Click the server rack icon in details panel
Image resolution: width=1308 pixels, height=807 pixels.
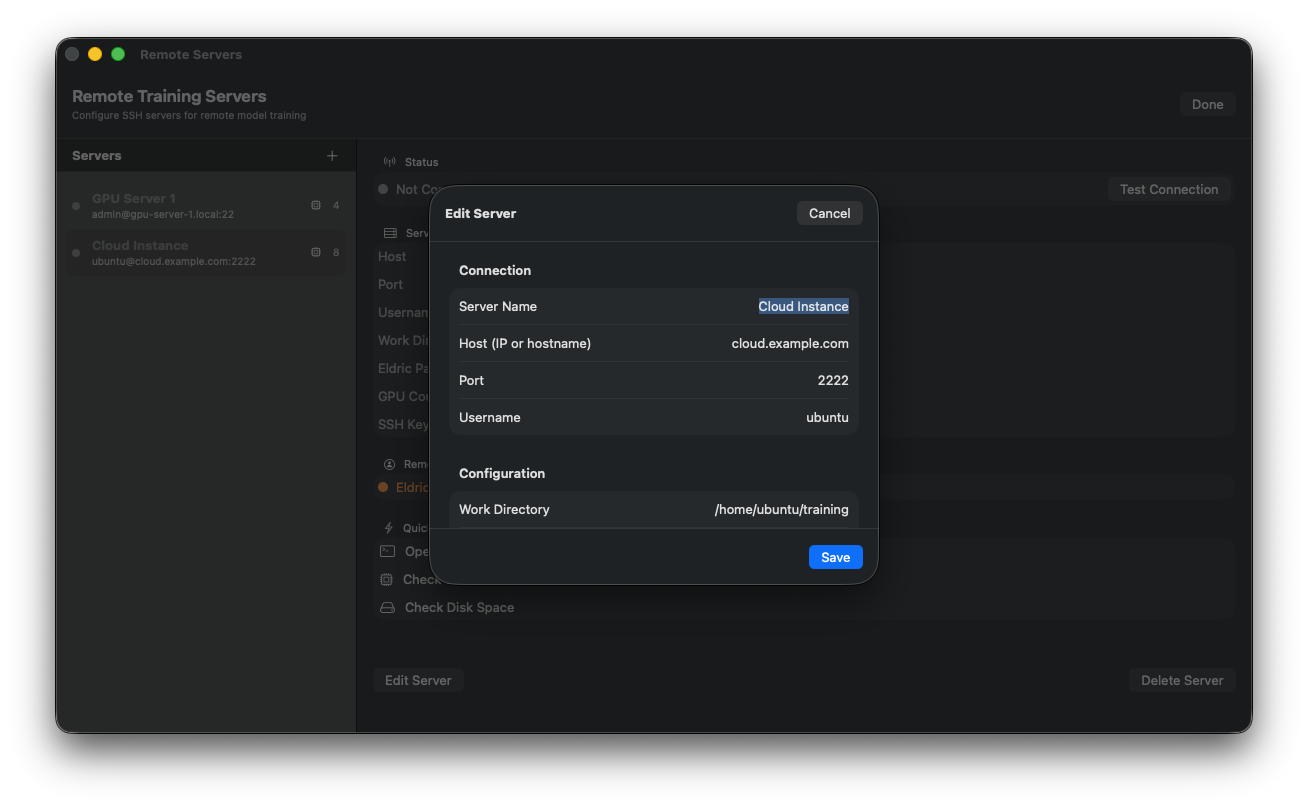tap(390, 233)
